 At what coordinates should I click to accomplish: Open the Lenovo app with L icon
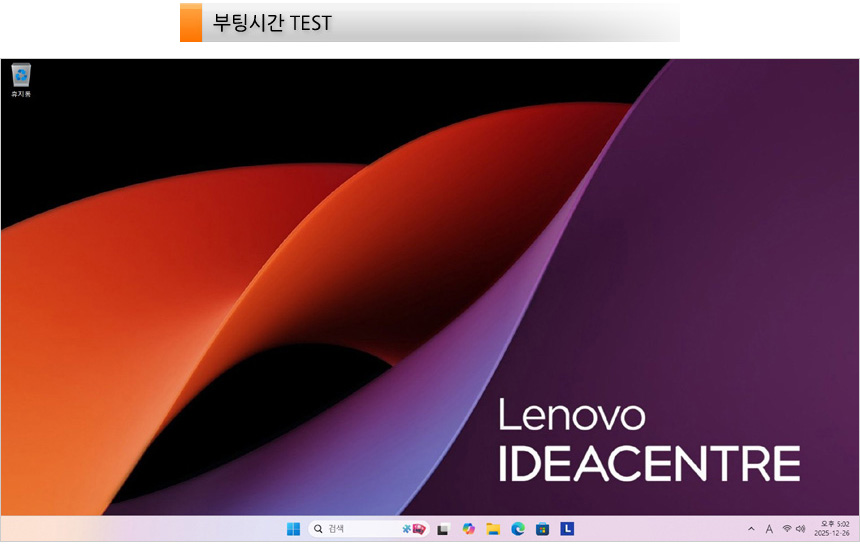pyautogui.click(x=567, y=529)
